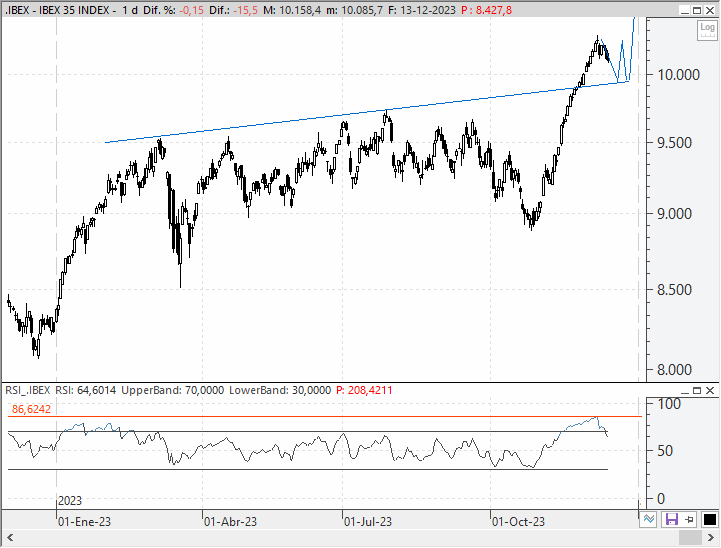Click the 'LowerBand: 30,0000' text
The image size is (721, 548).
[x=280, y=390]
